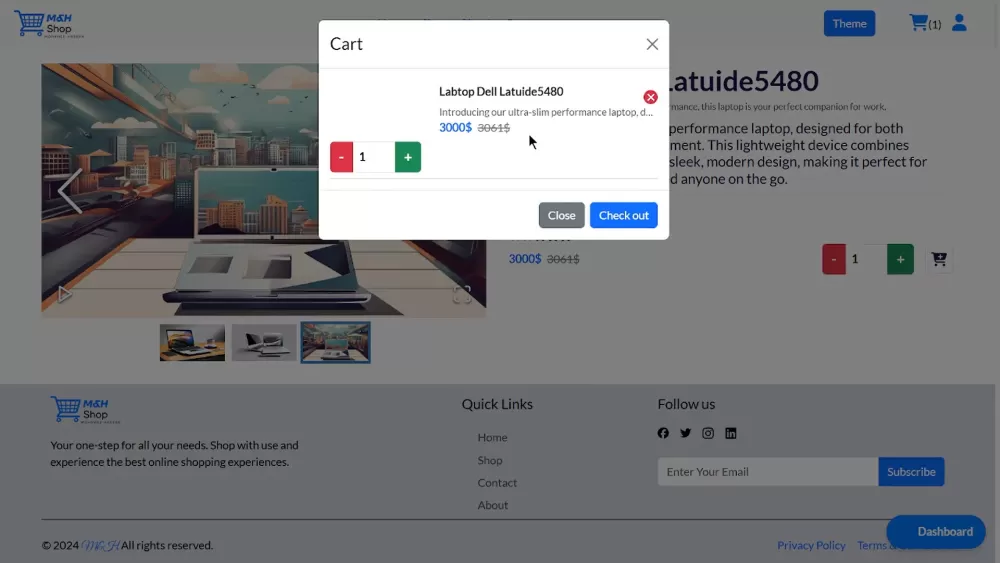Open Shop link in Quick Links

tap(490, 460)
